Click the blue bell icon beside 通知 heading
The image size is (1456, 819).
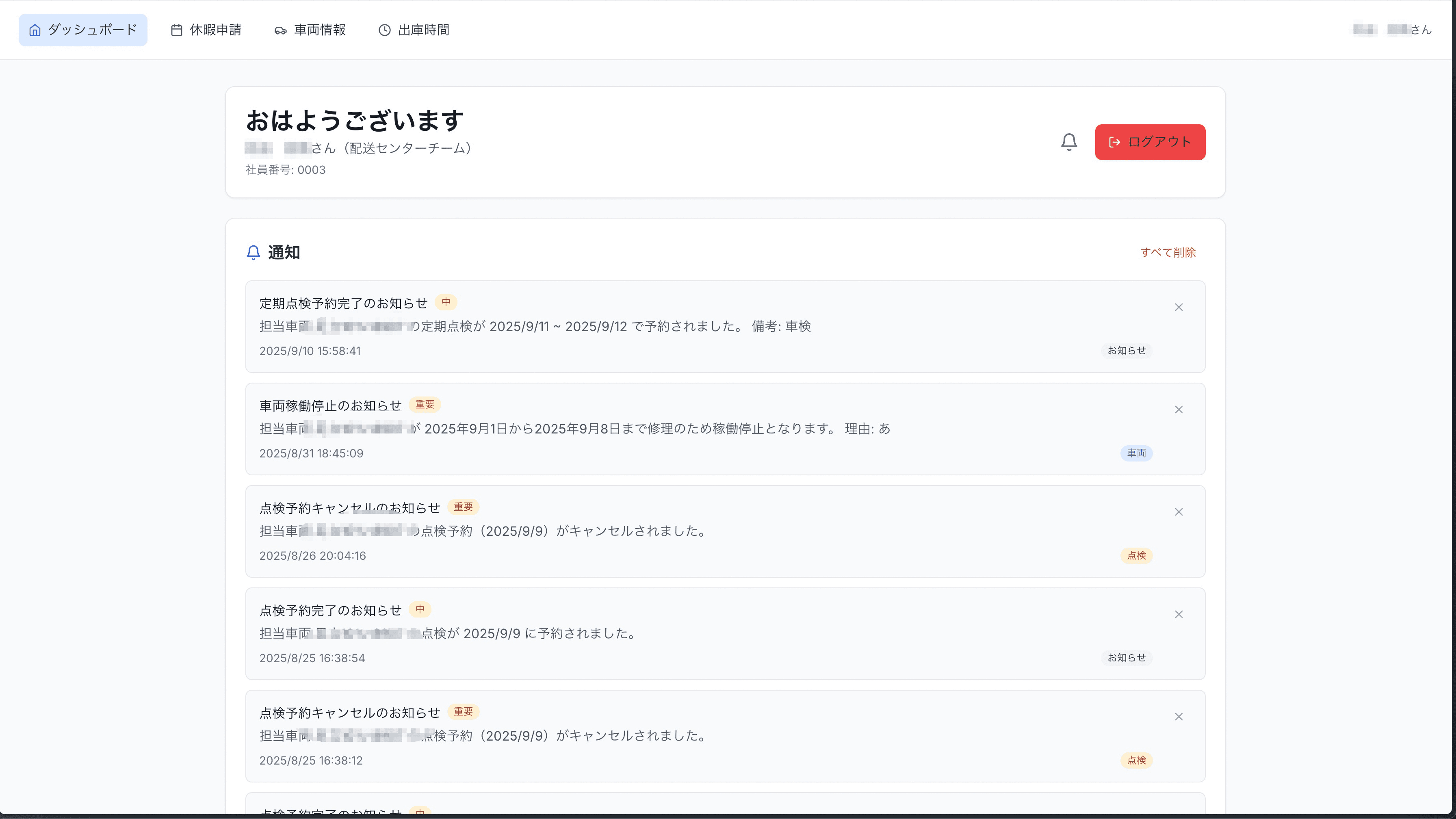[x=253, y=252]
